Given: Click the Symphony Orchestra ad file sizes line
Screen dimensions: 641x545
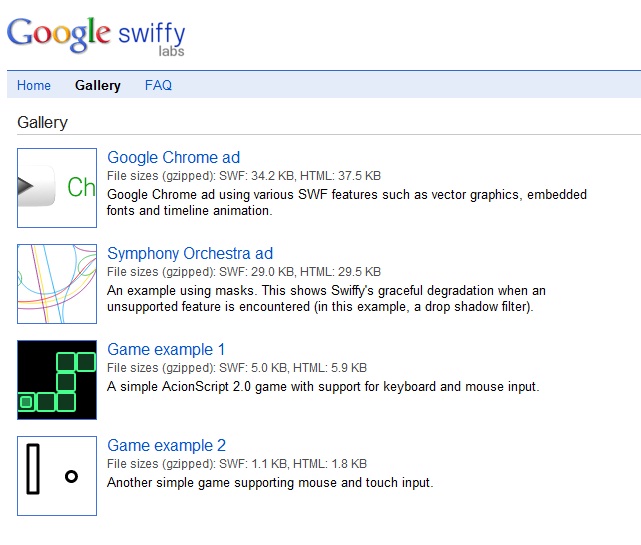Looking at the screenshot, I should coord(244,271).
